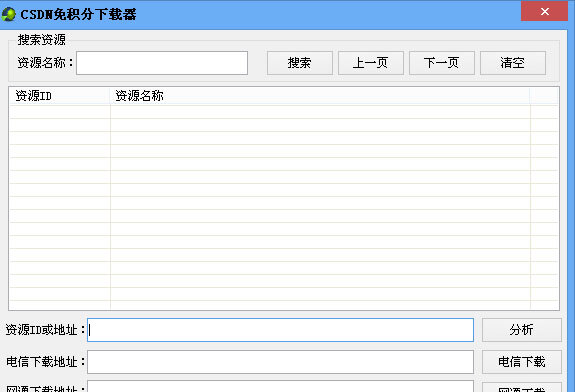Click the 分析 button
575x392 pixels.
click(521, 330)
